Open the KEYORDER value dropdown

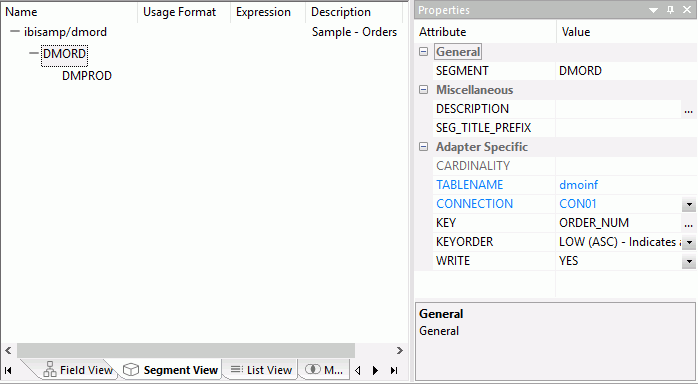[x=689, y=243]
